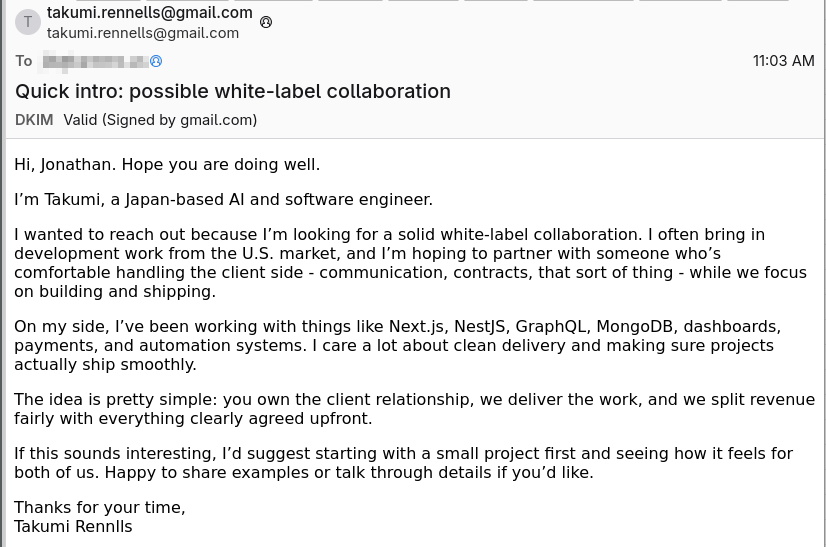Screen dimensions: 826x547
Task: Click the "To" field label
Action: [24, 61]
